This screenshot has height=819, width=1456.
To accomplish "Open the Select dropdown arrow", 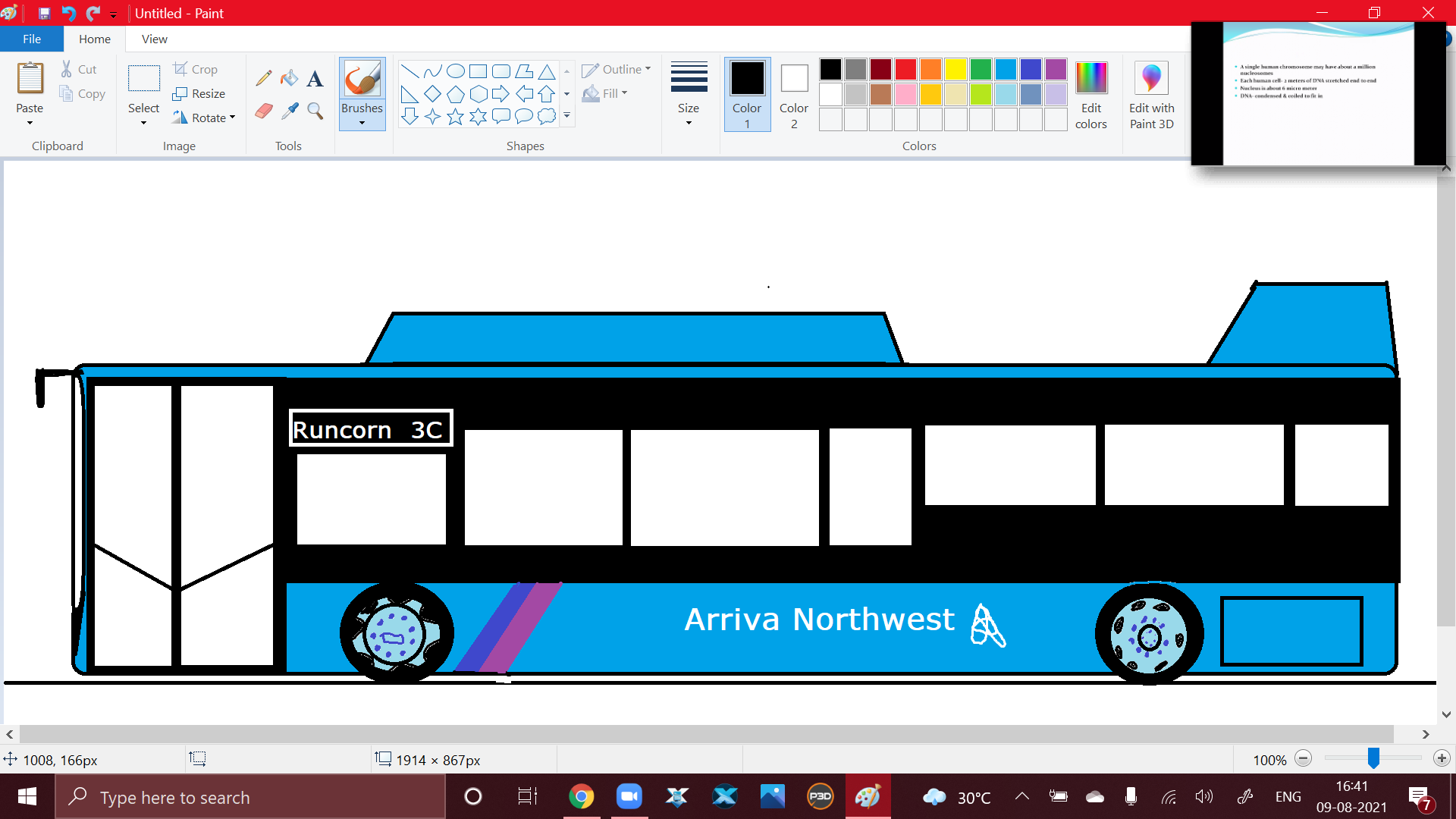I will coord(143,123).
